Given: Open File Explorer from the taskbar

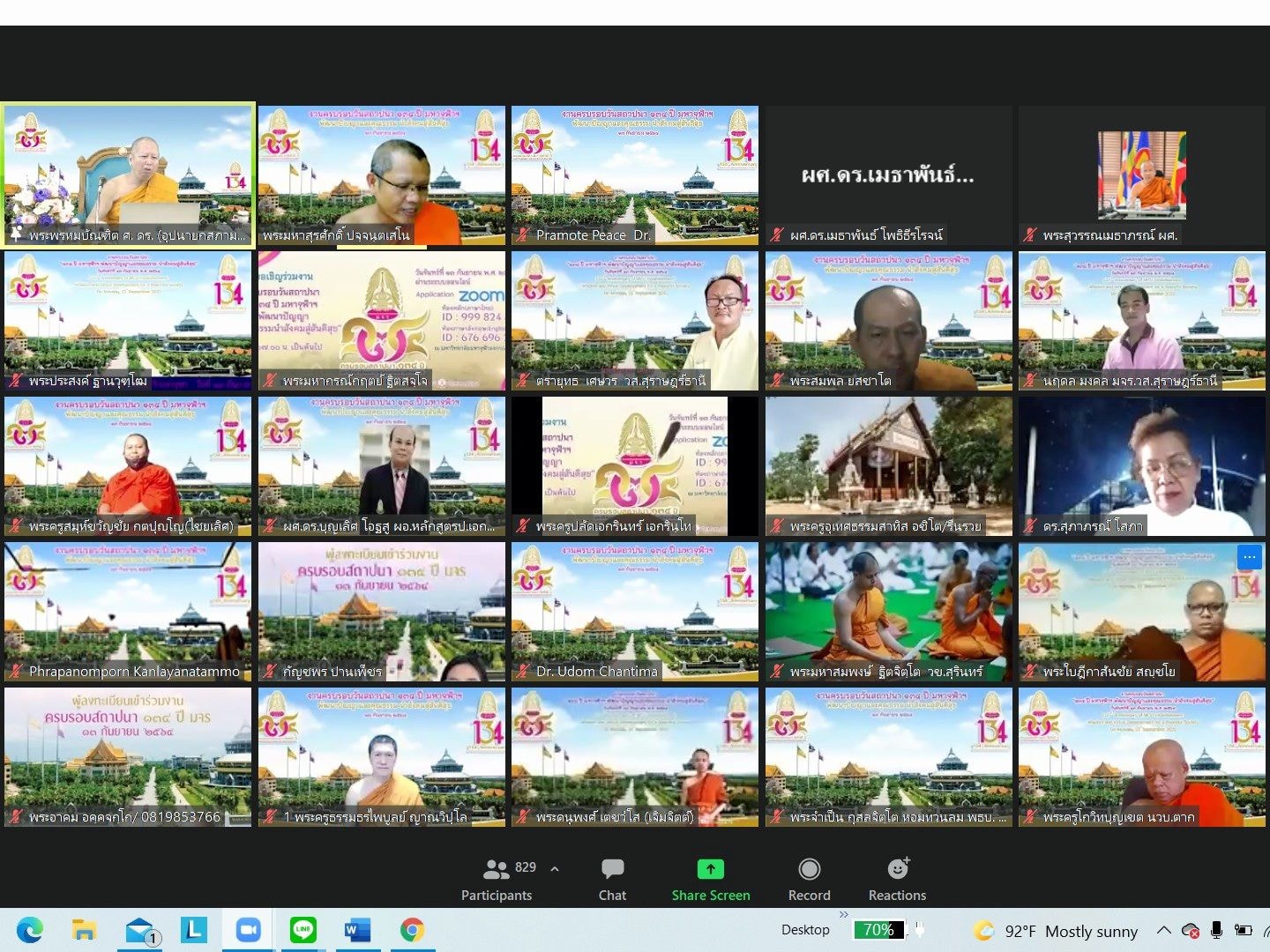Looking at the screenshot, I should click(84, 930).
